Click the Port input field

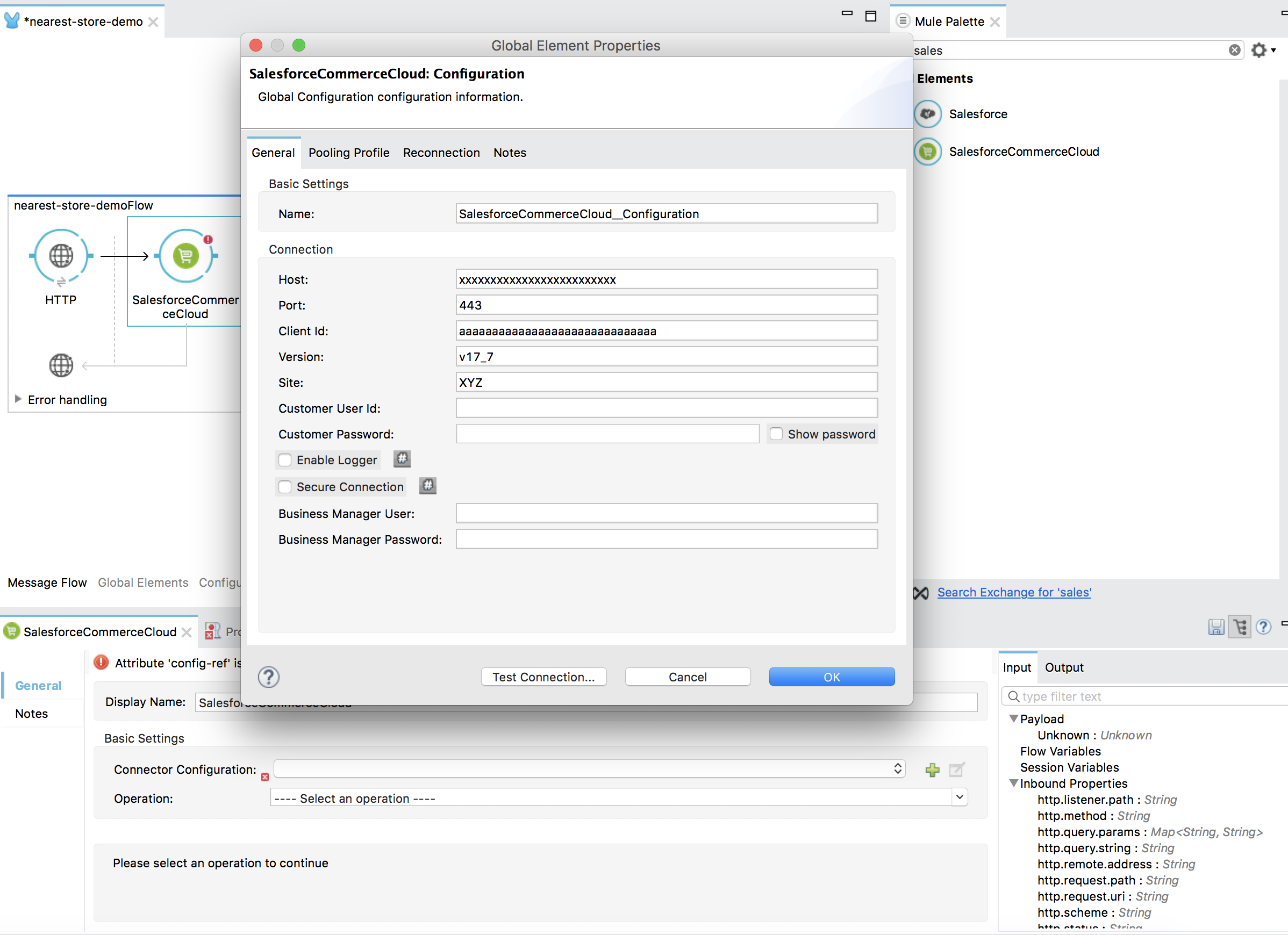667,305
